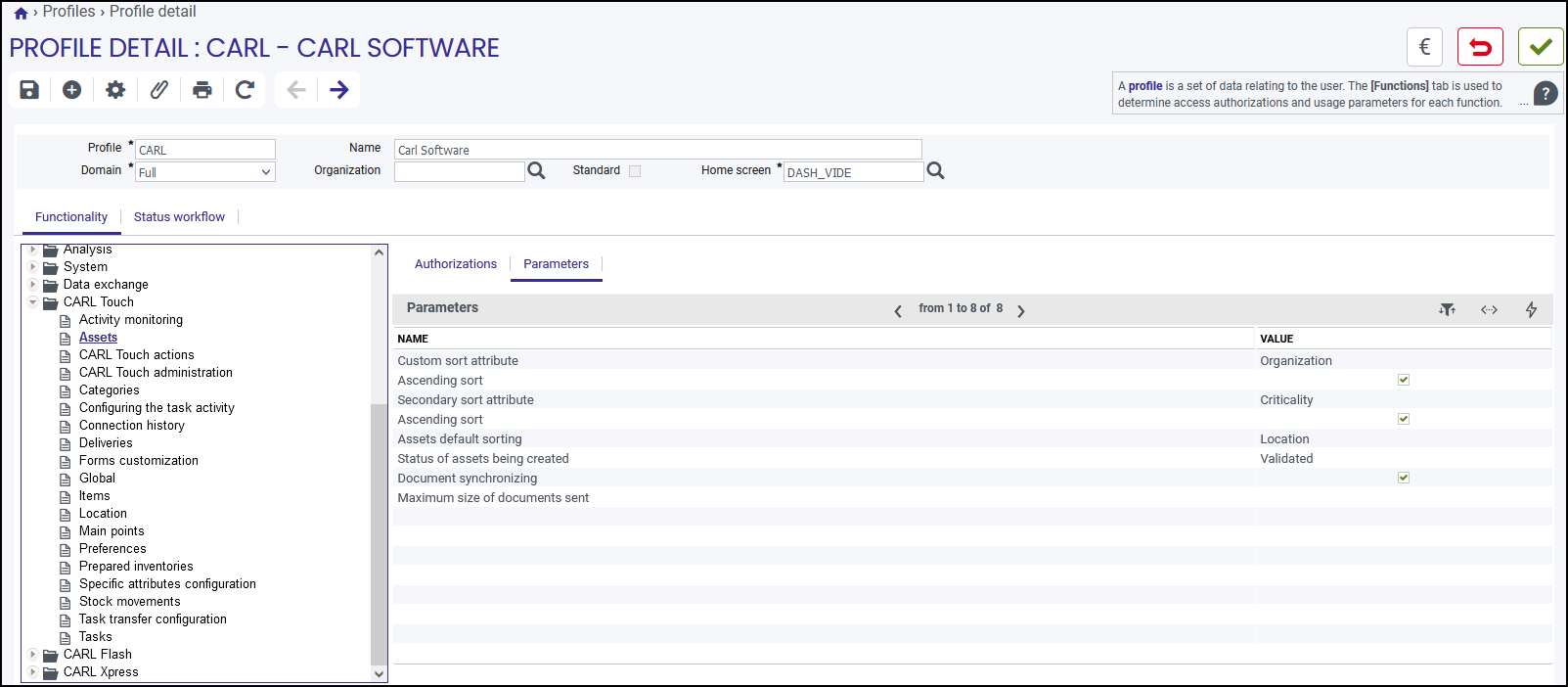Toggle first Ascending sort checkbox
Viewport: 1568px width, 687px height.
(1404, 380)
